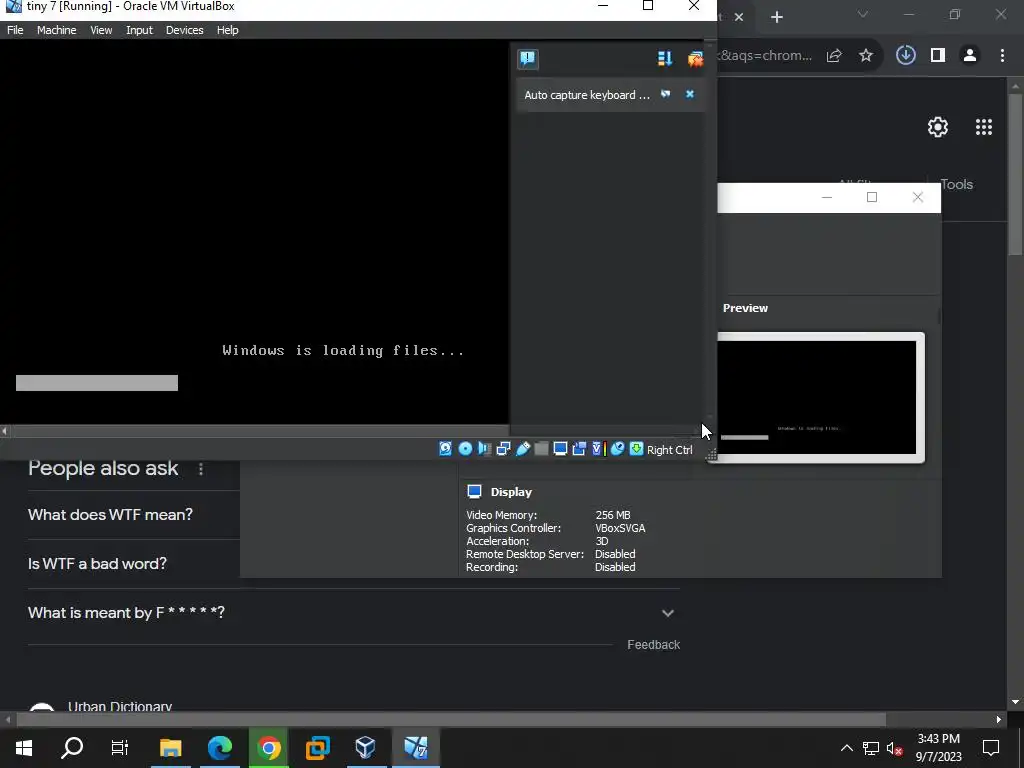Open the Help menu
The height and width of the screenshot is (768, 1024).
tap(227, 30)
